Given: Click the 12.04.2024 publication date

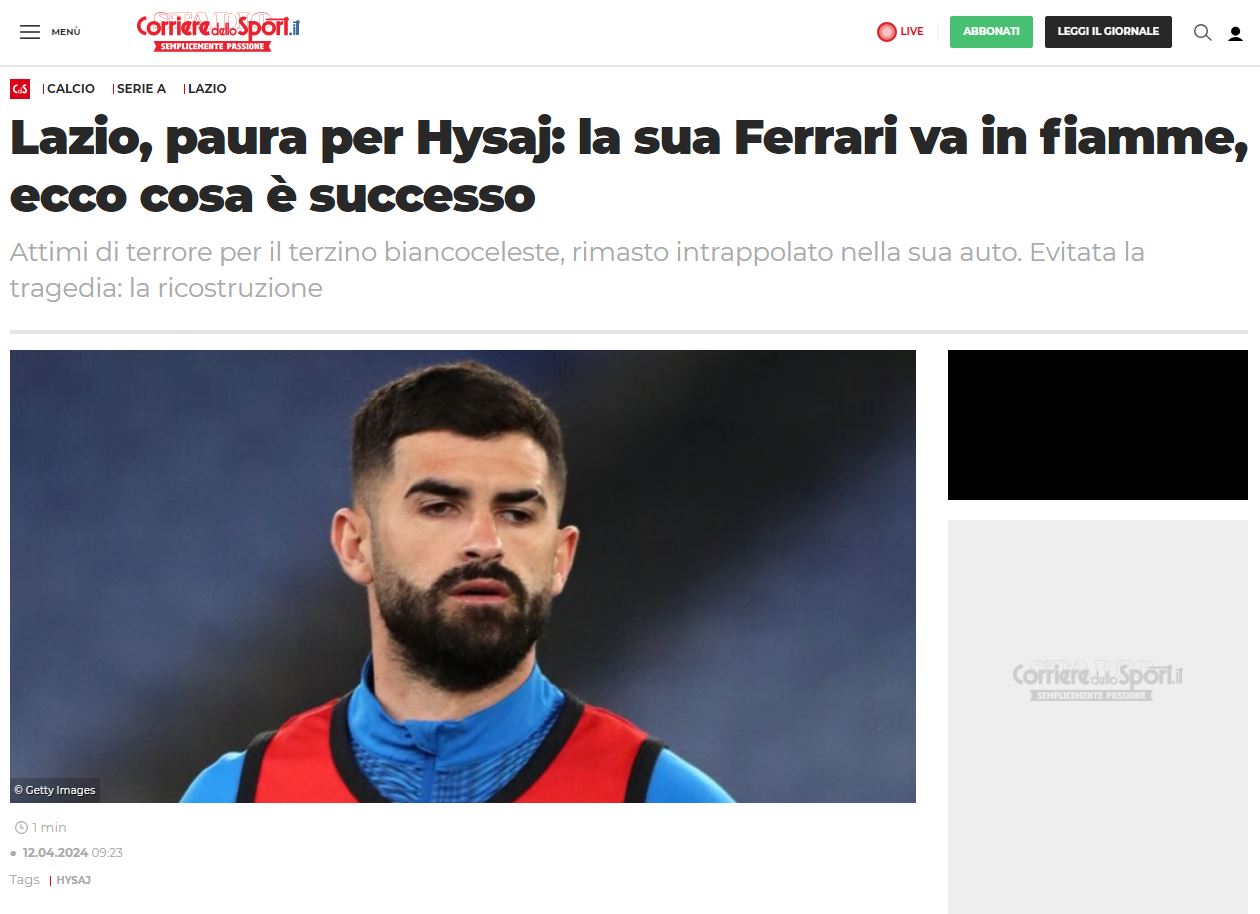Looking at the screenshot, I should click(55, 853).
